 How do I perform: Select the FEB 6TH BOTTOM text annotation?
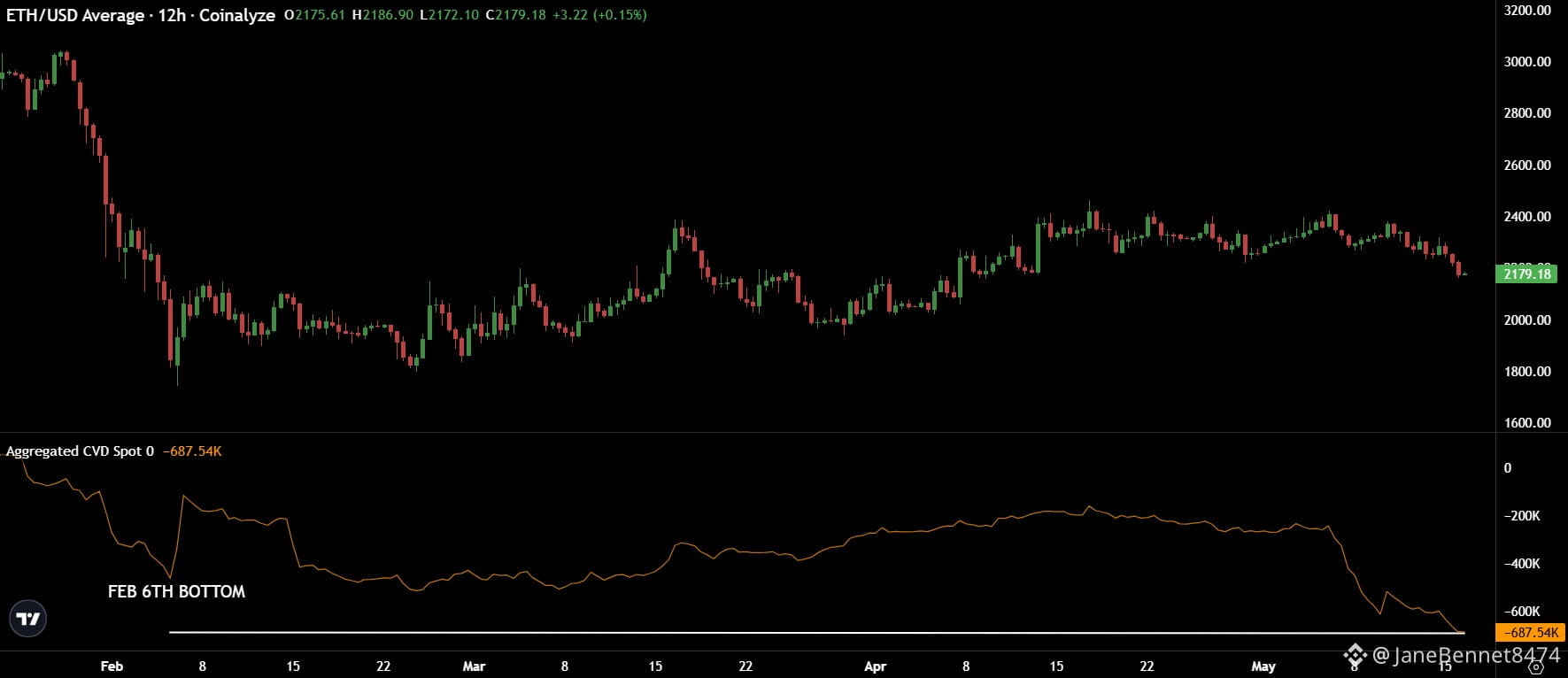tap(176, 591)
